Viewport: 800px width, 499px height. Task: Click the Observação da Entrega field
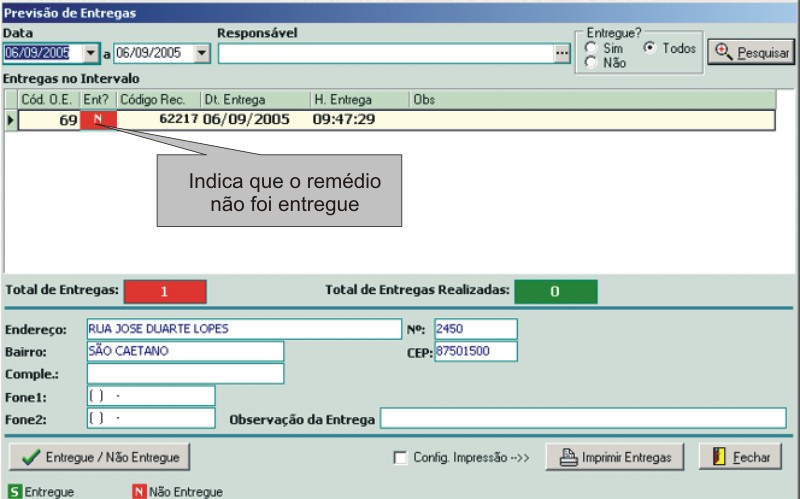click(x=583, y=418)
